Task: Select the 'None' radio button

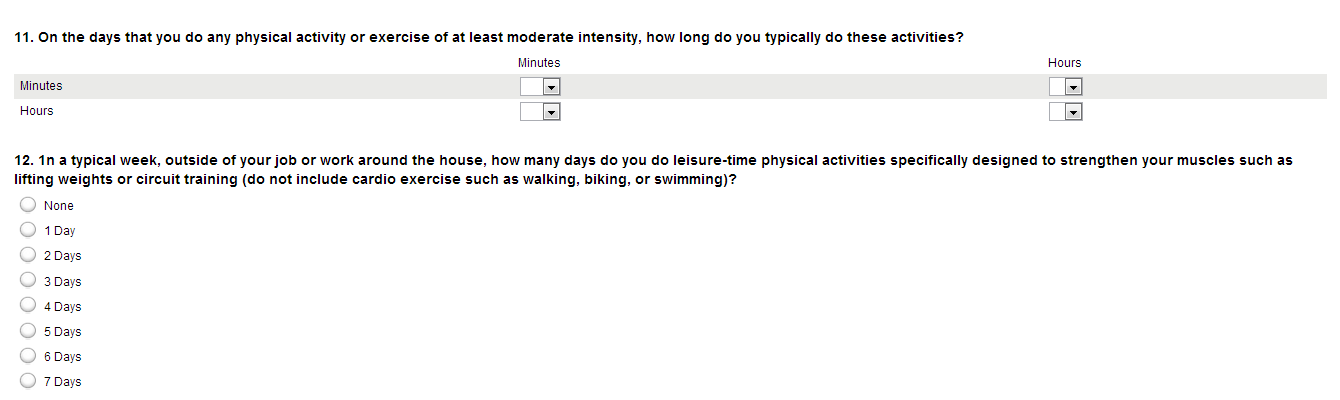Action: (28, 205)
